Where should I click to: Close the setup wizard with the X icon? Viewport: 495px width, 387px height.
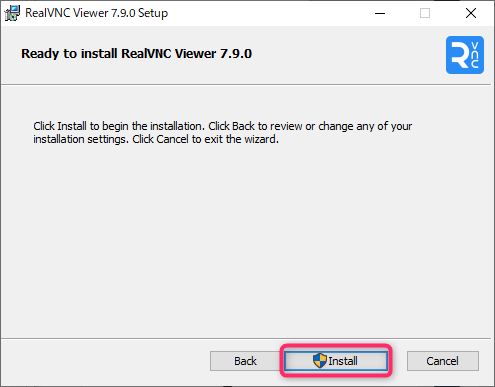click(x=471, y=13)
